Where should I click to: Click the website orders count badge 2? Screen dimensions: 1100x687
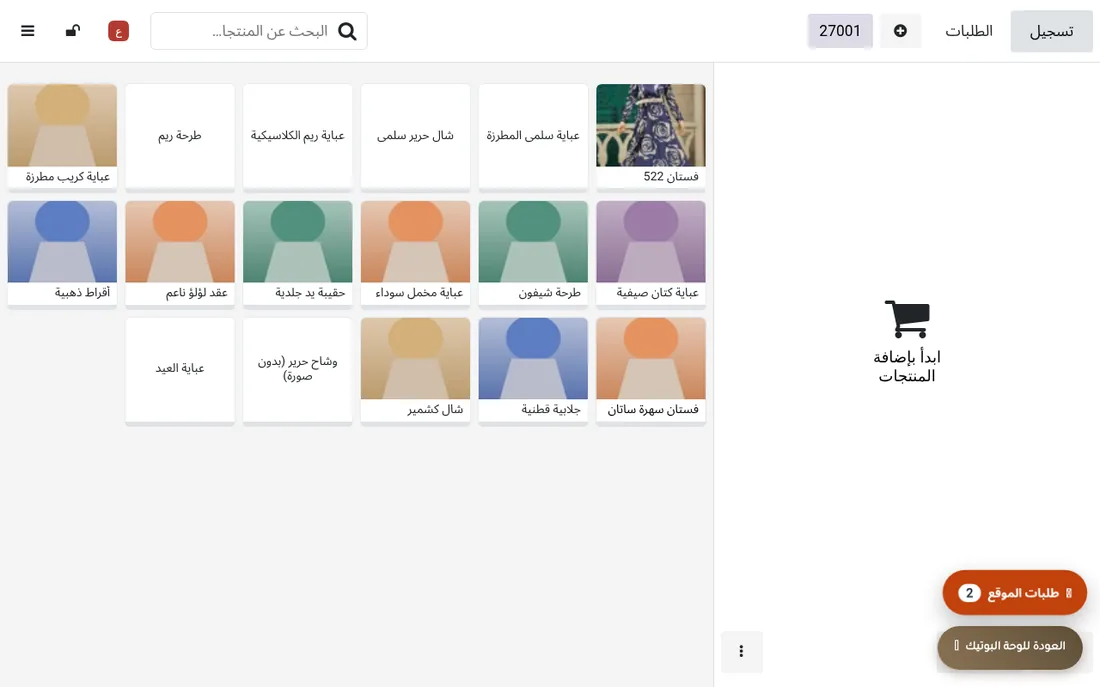(x=970, y=593)
